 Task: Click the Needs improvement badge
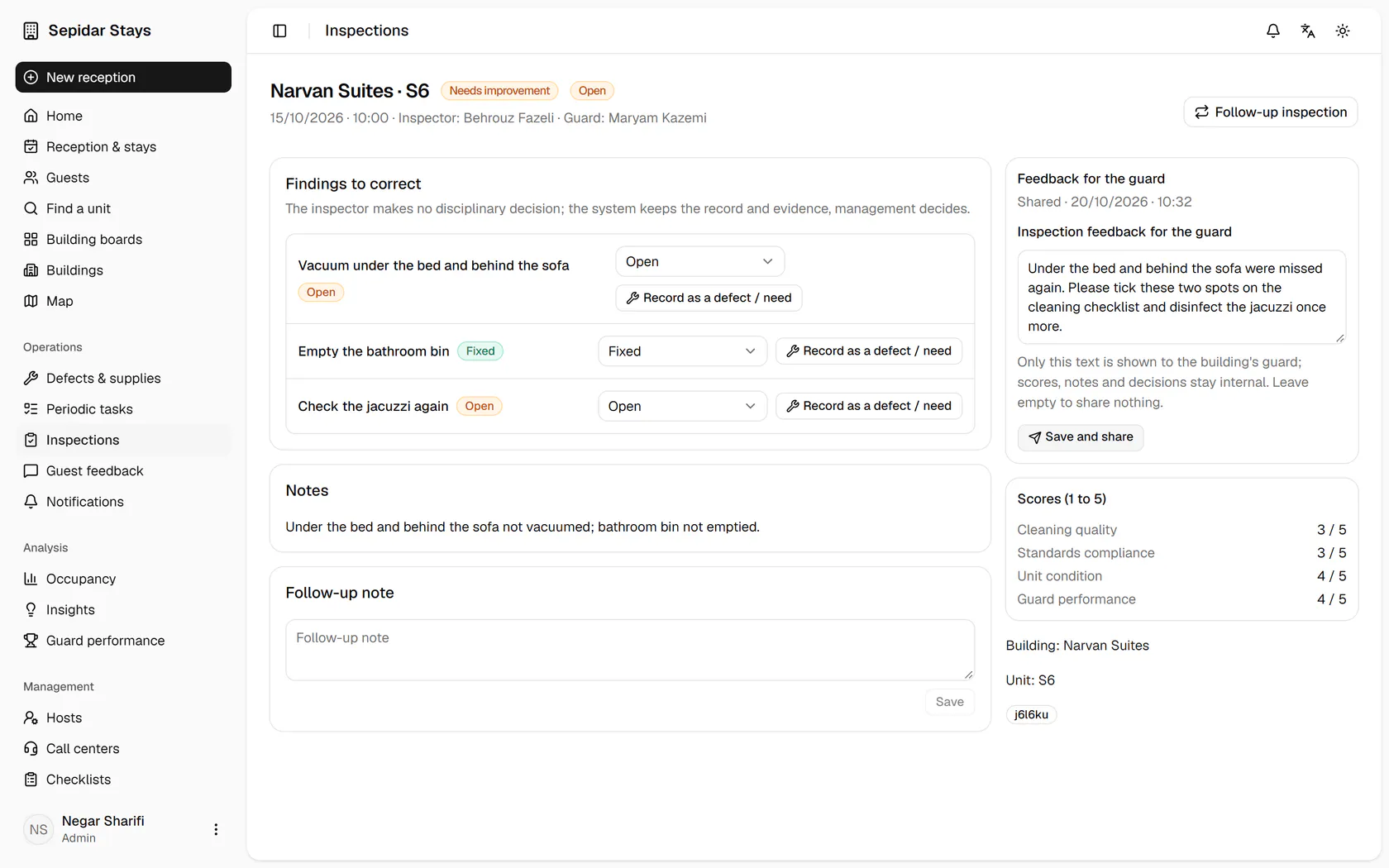[x=499, y=91]
